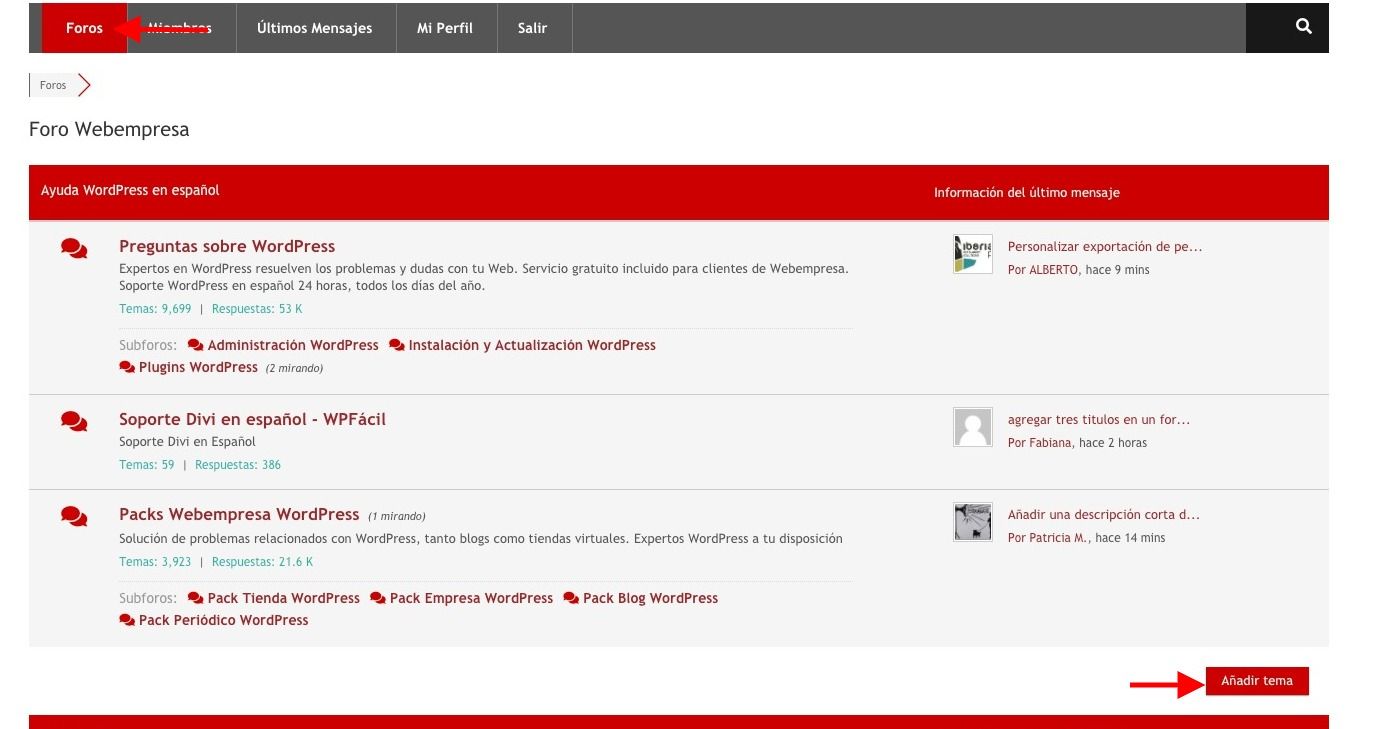1393x729 pixels.
Task: Click forum icon beside Packs Webempresa WordPress
Action: coord(74,517)
